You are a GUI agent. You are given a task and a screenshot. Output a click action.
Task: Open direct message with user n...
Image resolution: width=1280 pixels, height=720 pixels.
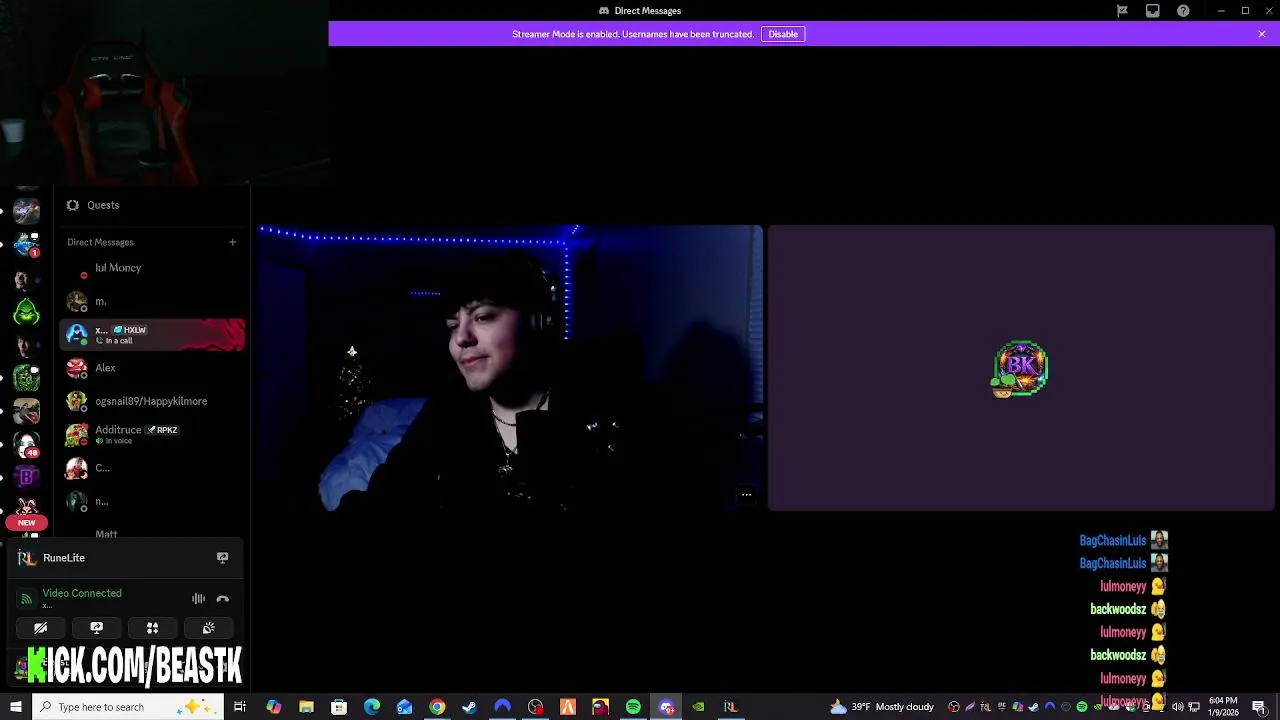tap(152, 501)
